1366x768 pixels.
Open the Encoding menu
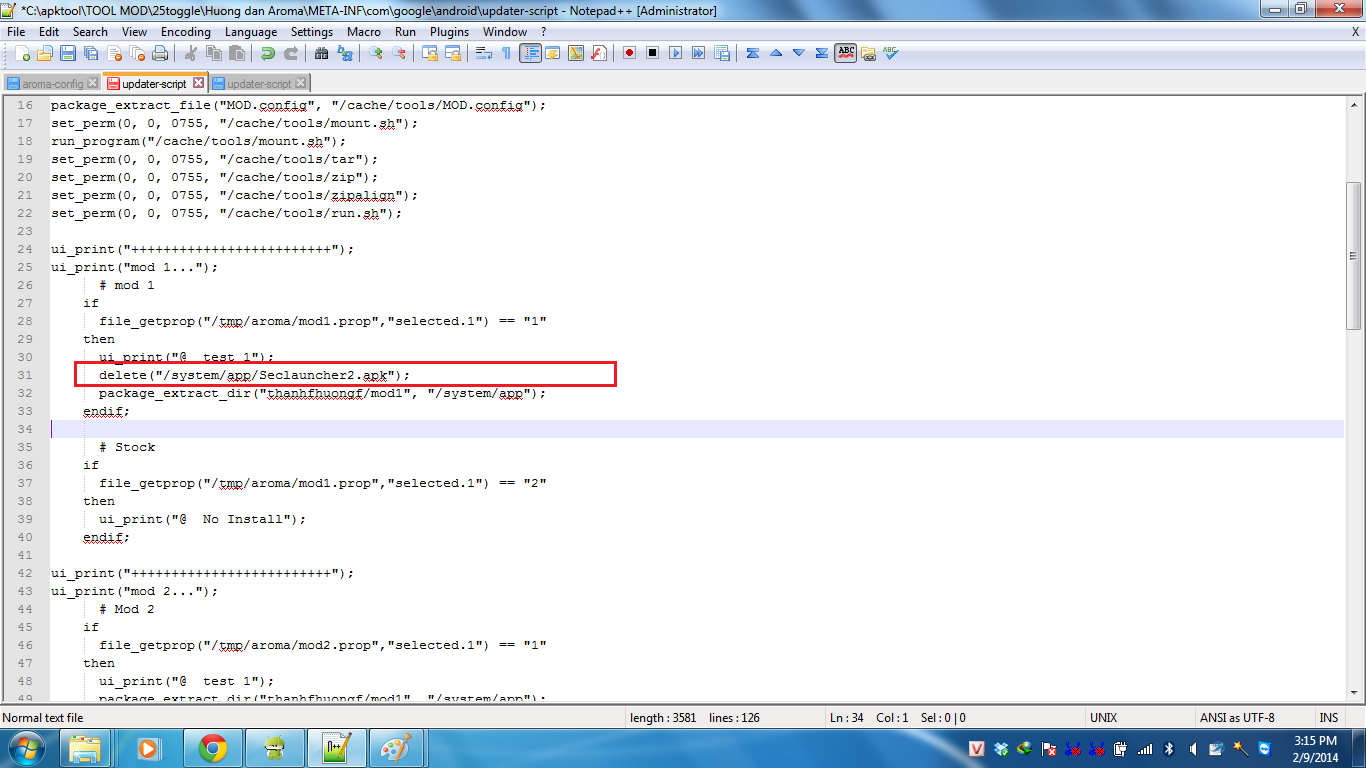point(186,32)
